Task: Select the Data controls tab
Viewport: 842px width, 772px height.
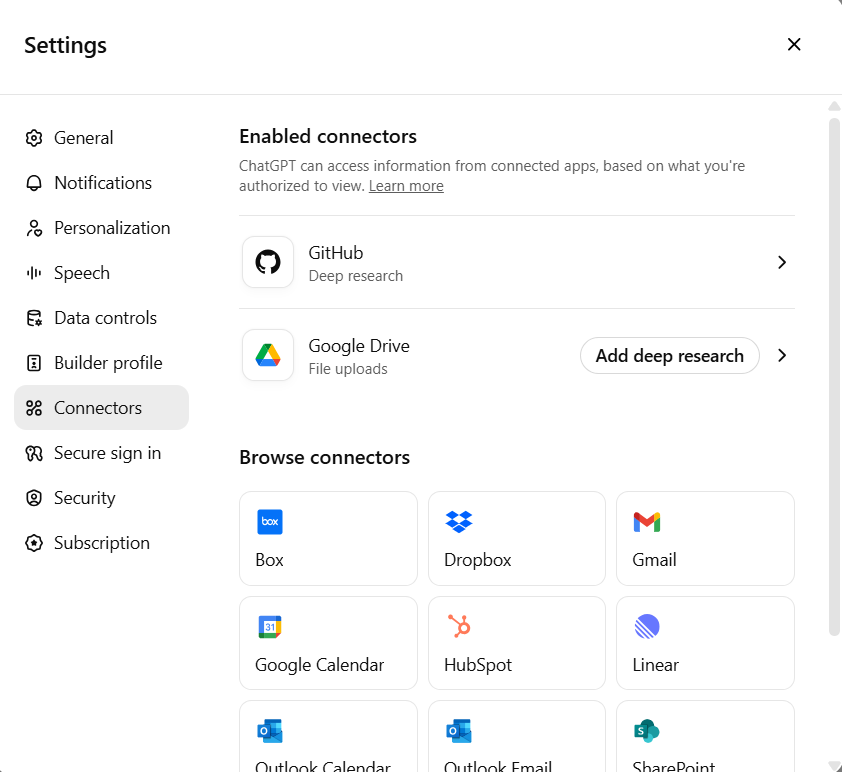Action: 101,318
